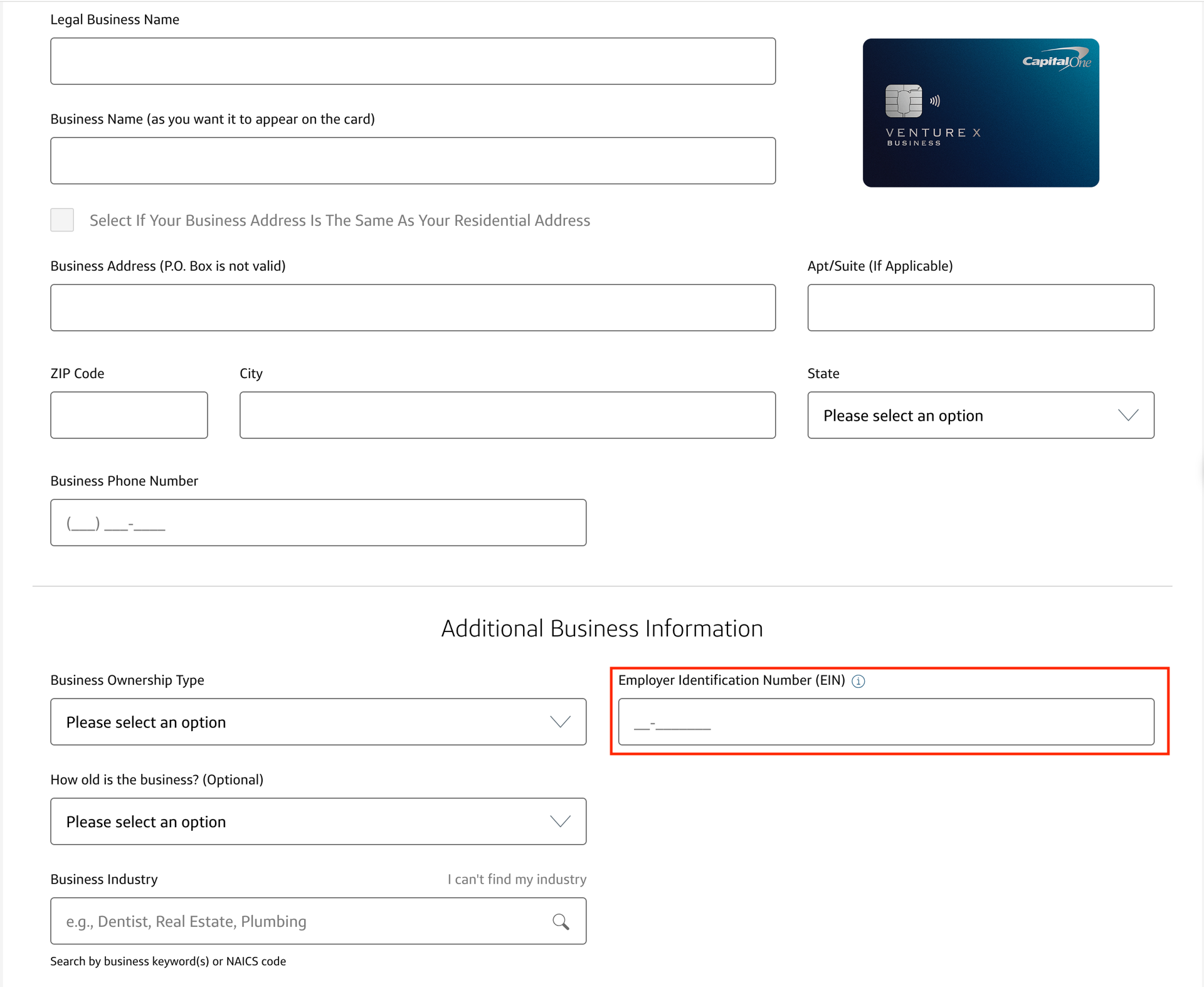Click the Venture X Business card image

(x=980, y=113)
